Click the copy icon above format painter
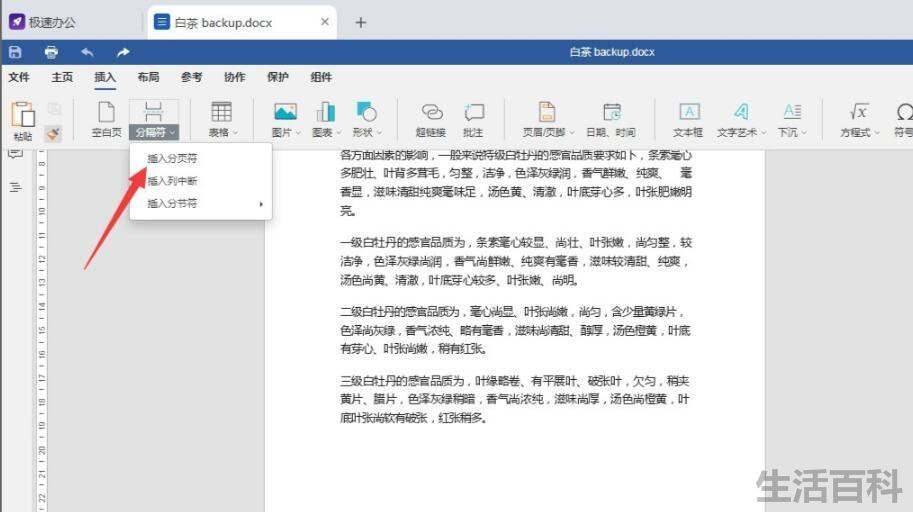 tap(54, 109)
